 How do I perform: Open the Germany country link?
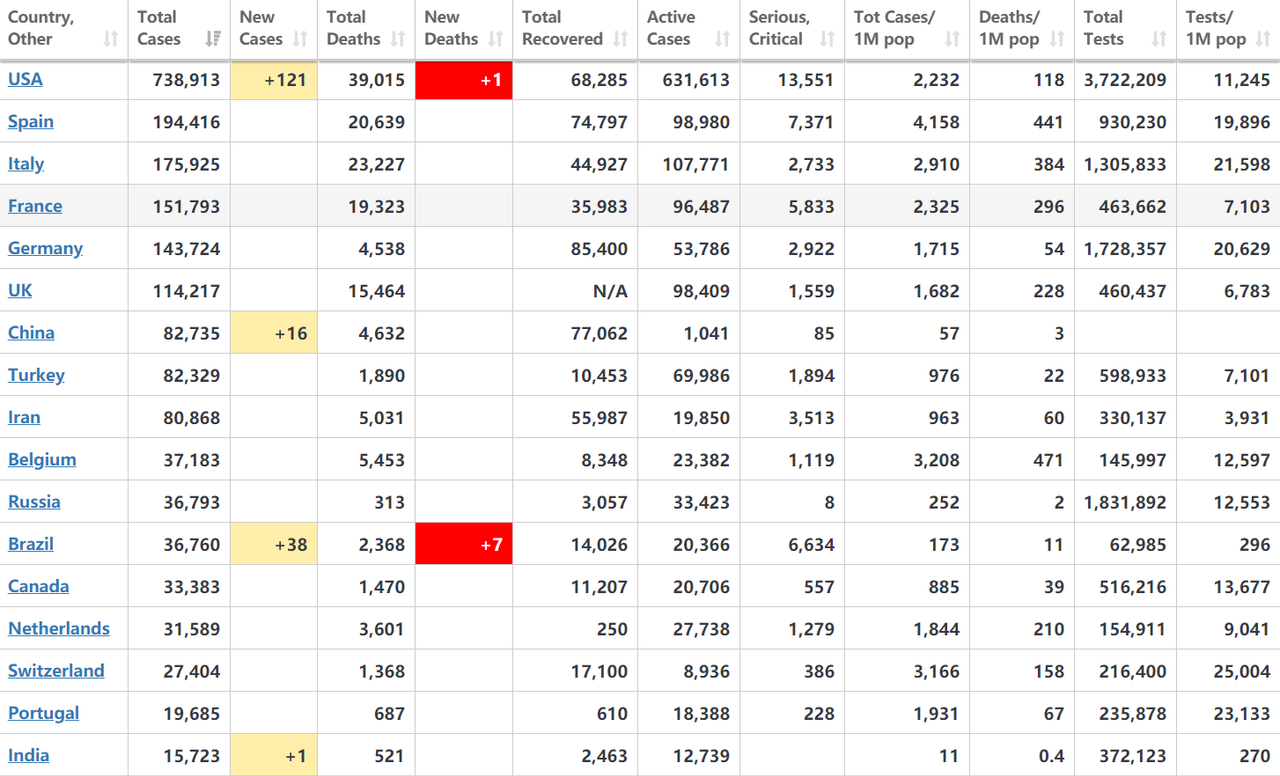(x=45, y=248)
